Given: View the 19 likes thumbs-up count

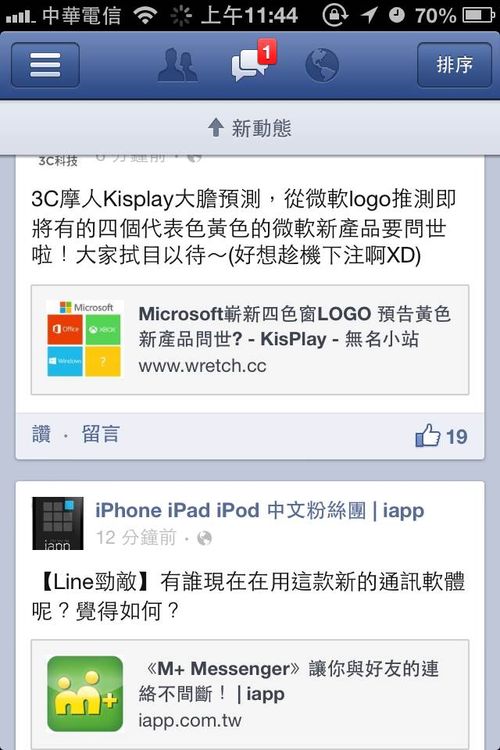Looking at the screenshot, I should click(x=441, y=436).
